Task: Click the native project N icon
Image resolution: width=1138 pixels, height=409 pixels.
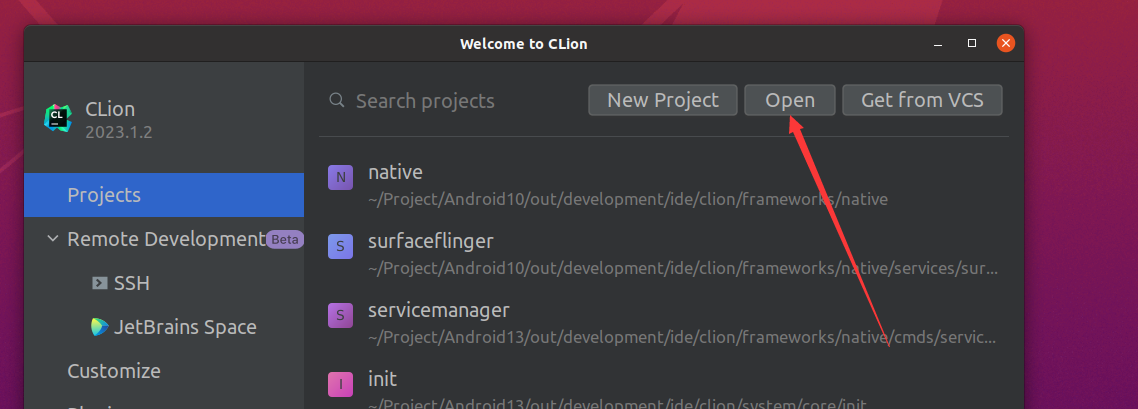Action: (340, 177)
